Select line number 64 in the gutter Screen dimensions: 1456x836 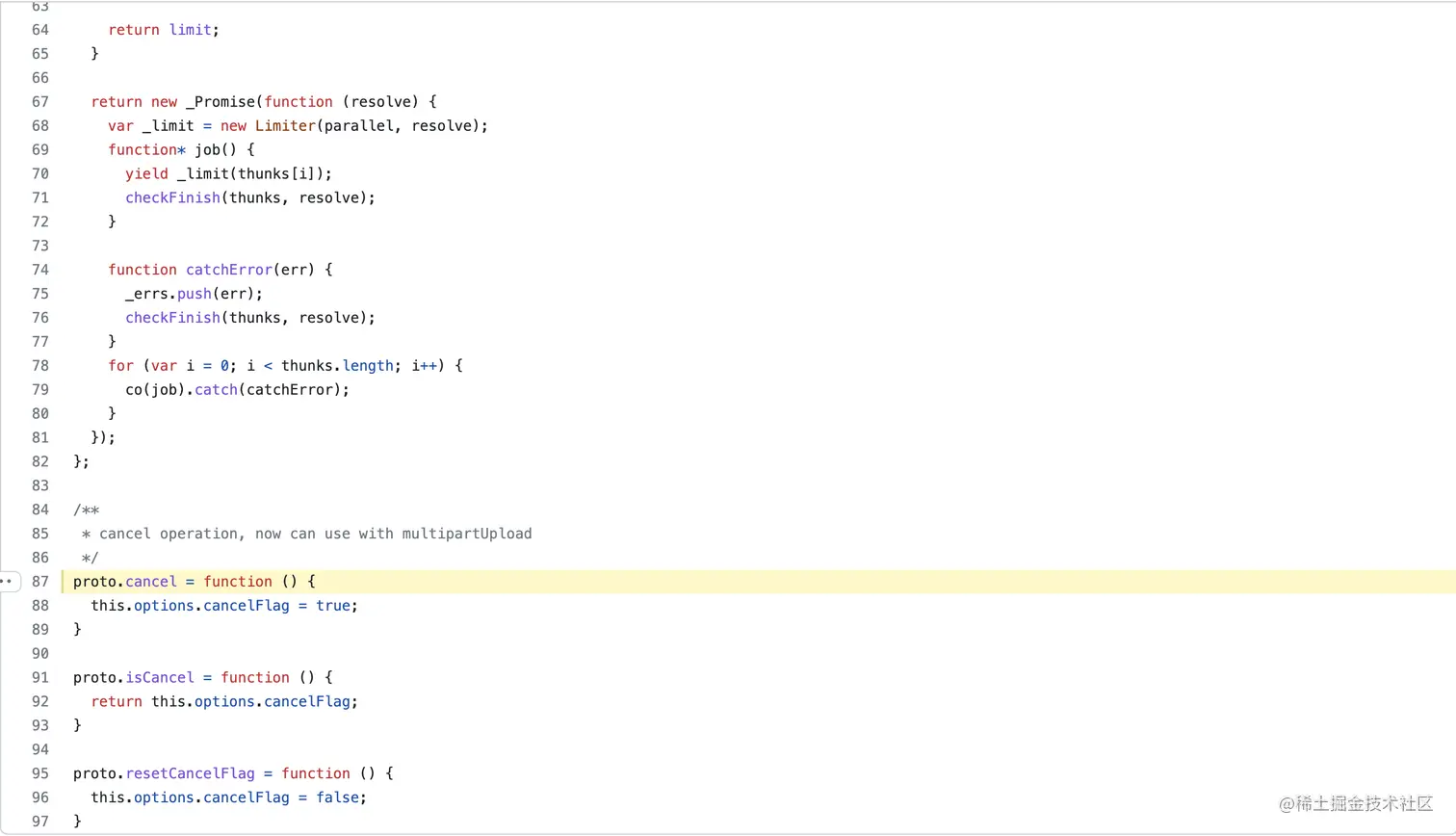point(40,30)
